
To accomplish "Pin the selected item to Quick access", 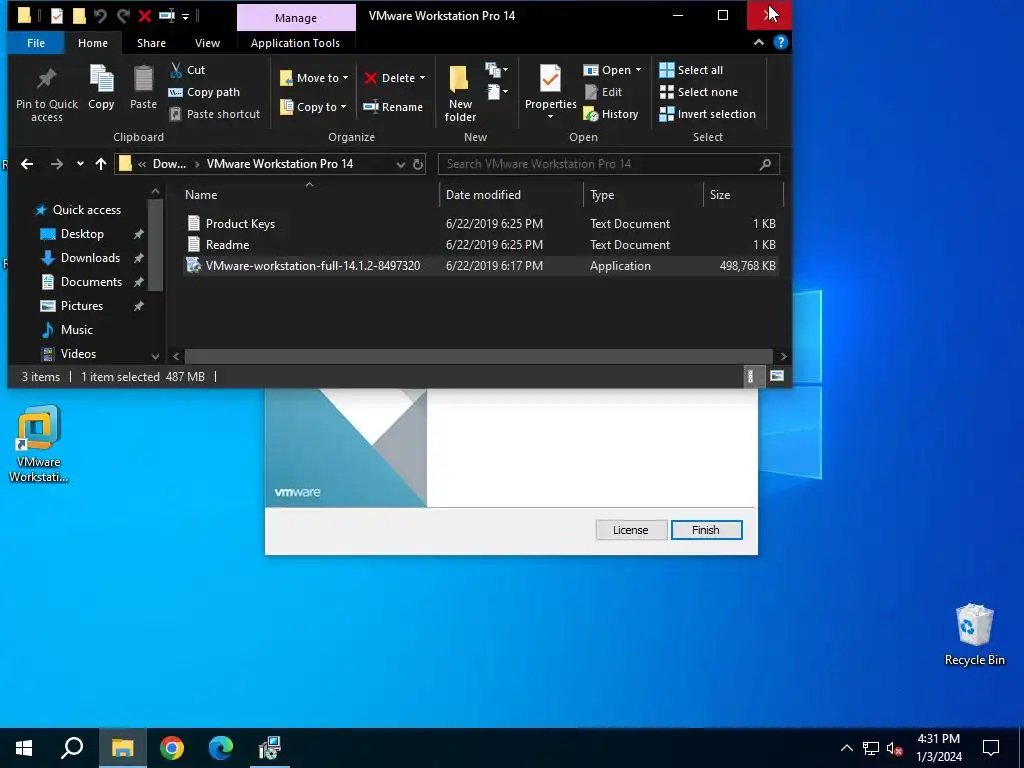I will point(46,94).
